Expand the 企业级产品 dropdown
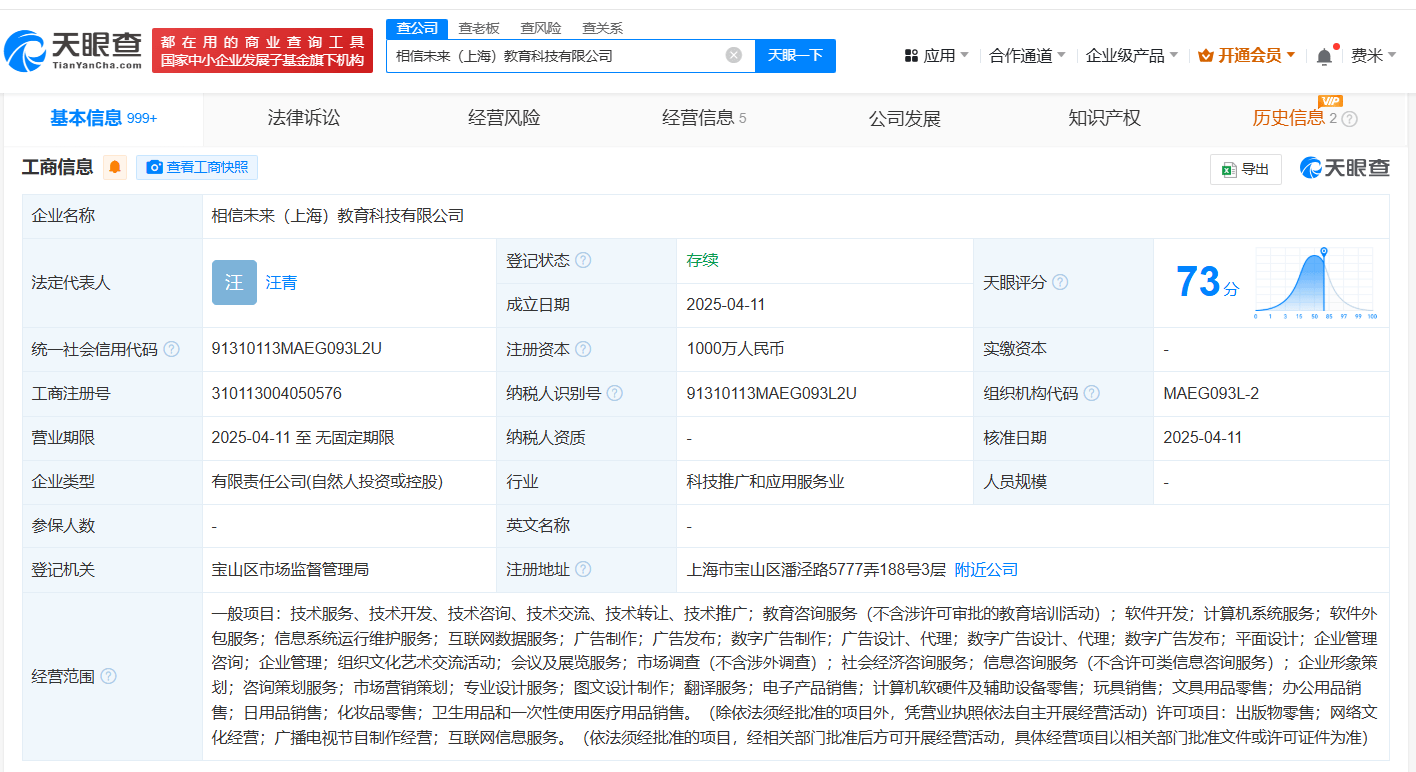The height and width of the screenshot is (772, 1416). tap(1132, 56)
